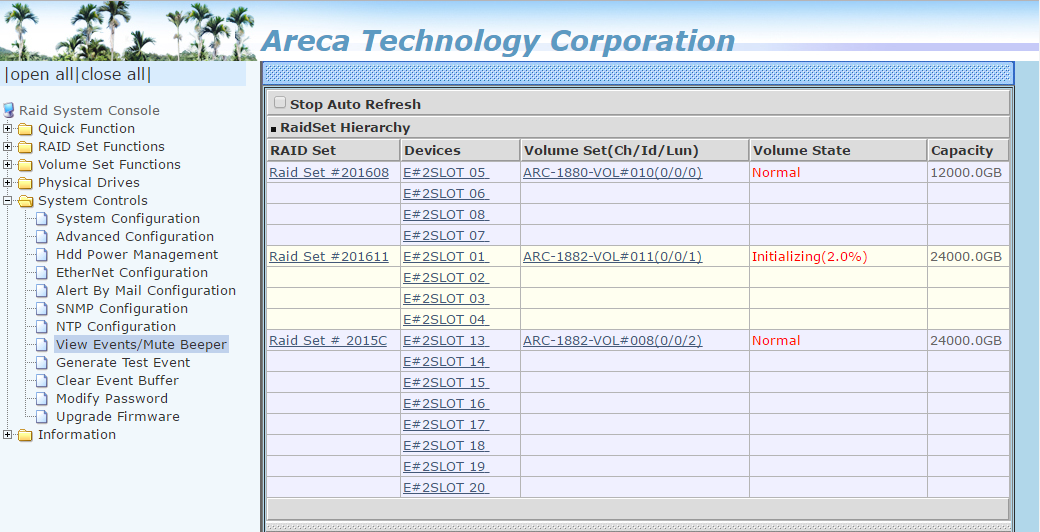Collapse the System Controls tree node

tap(8, 201)
